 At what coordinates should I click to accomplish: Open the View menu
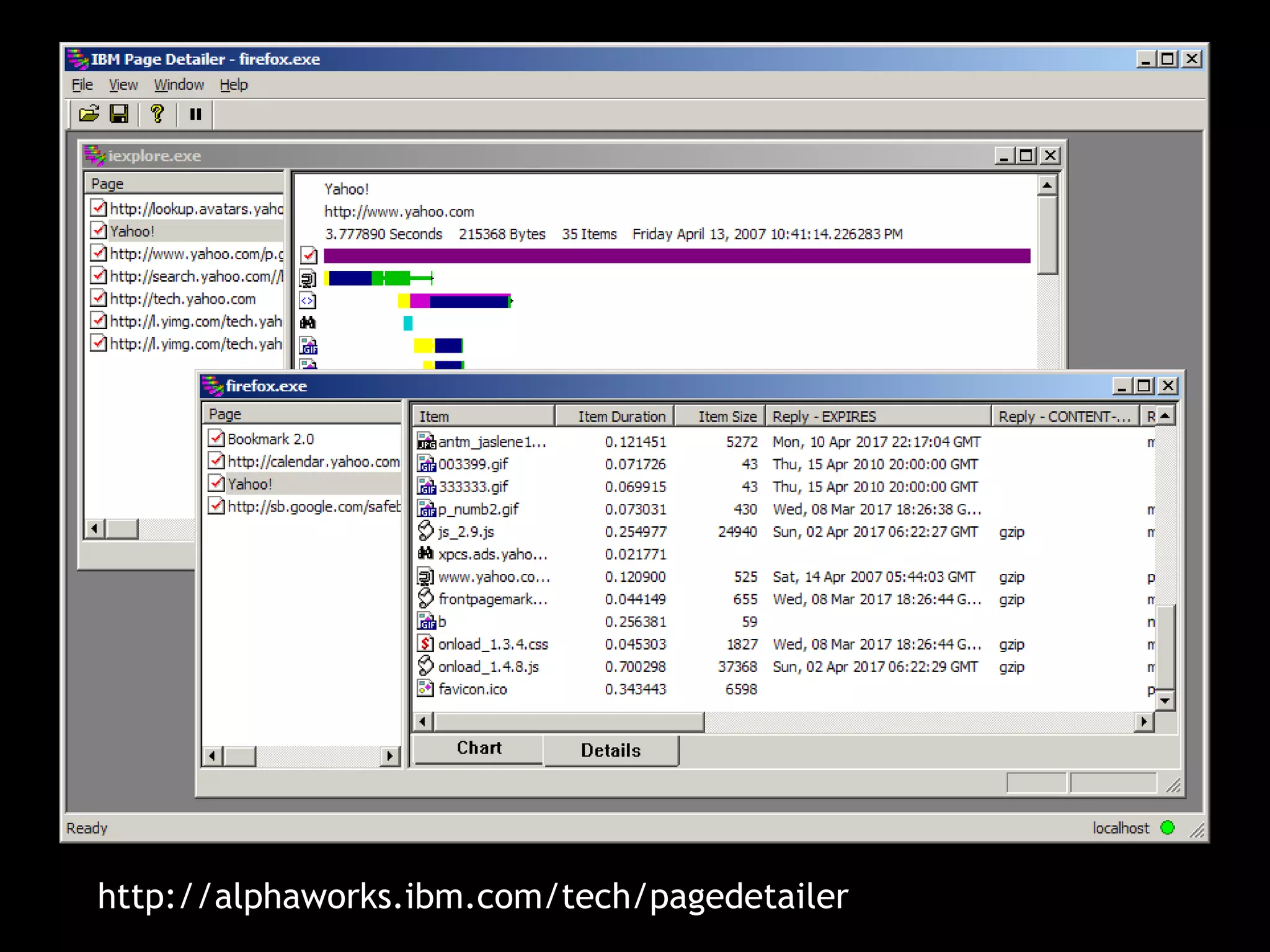[123, 85]
